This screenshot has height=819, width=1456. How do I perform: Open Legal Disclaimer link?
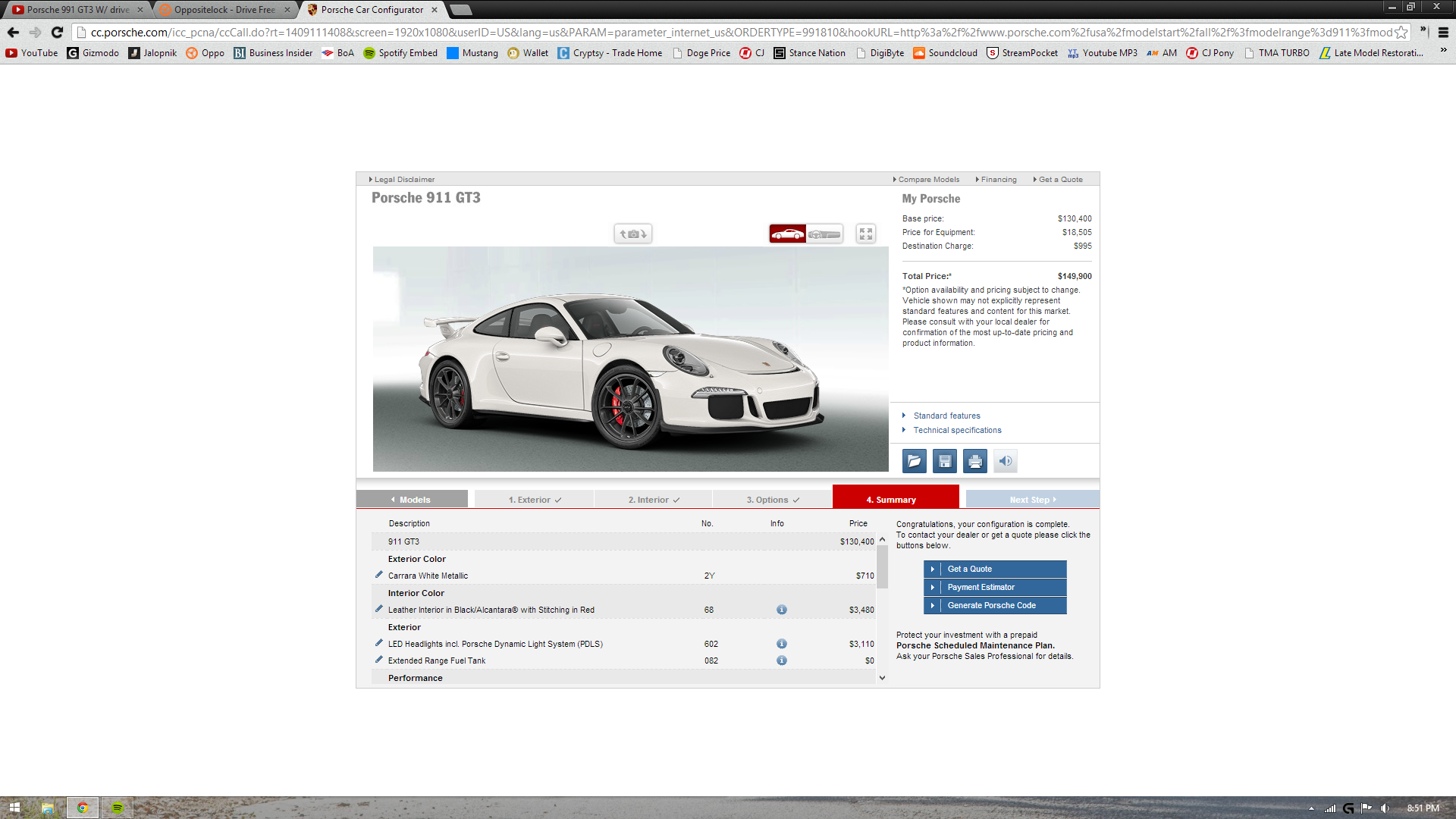pyautogui.click(x=403, y=180)
